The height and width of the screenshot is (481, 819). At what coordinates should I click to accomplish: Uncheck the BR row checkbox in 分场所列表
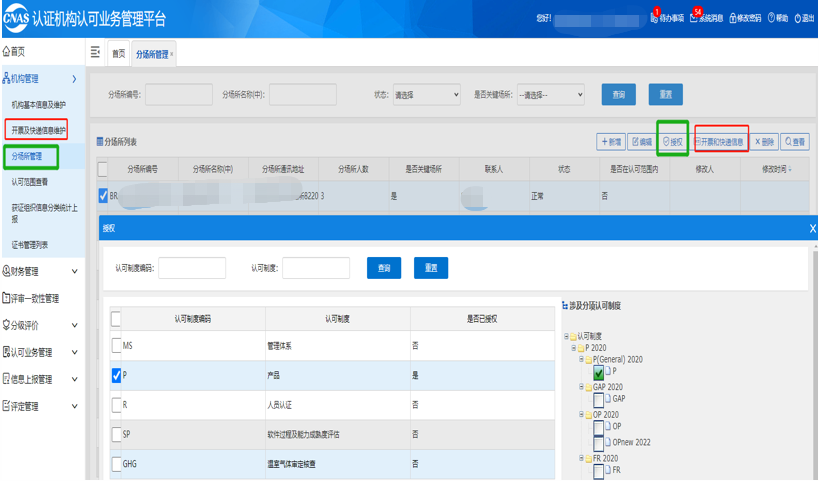tap(103, 196)
